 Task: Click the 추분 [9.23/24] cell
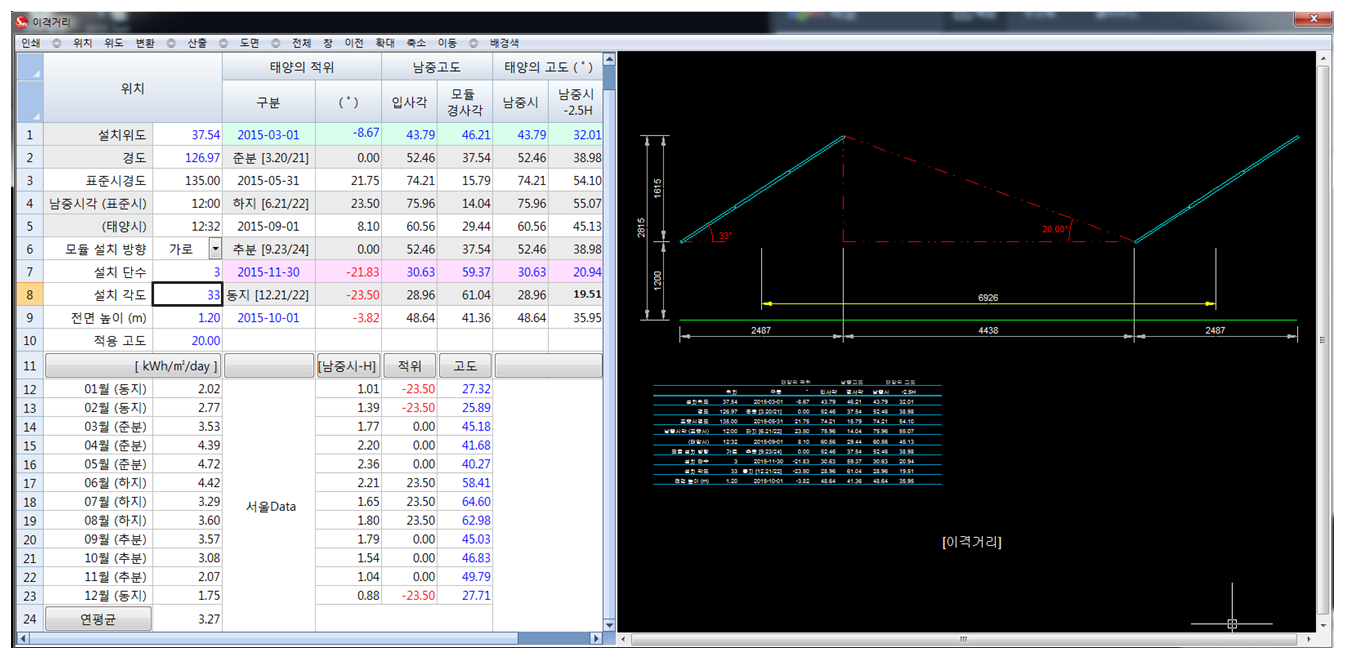(x=268, y=249)
